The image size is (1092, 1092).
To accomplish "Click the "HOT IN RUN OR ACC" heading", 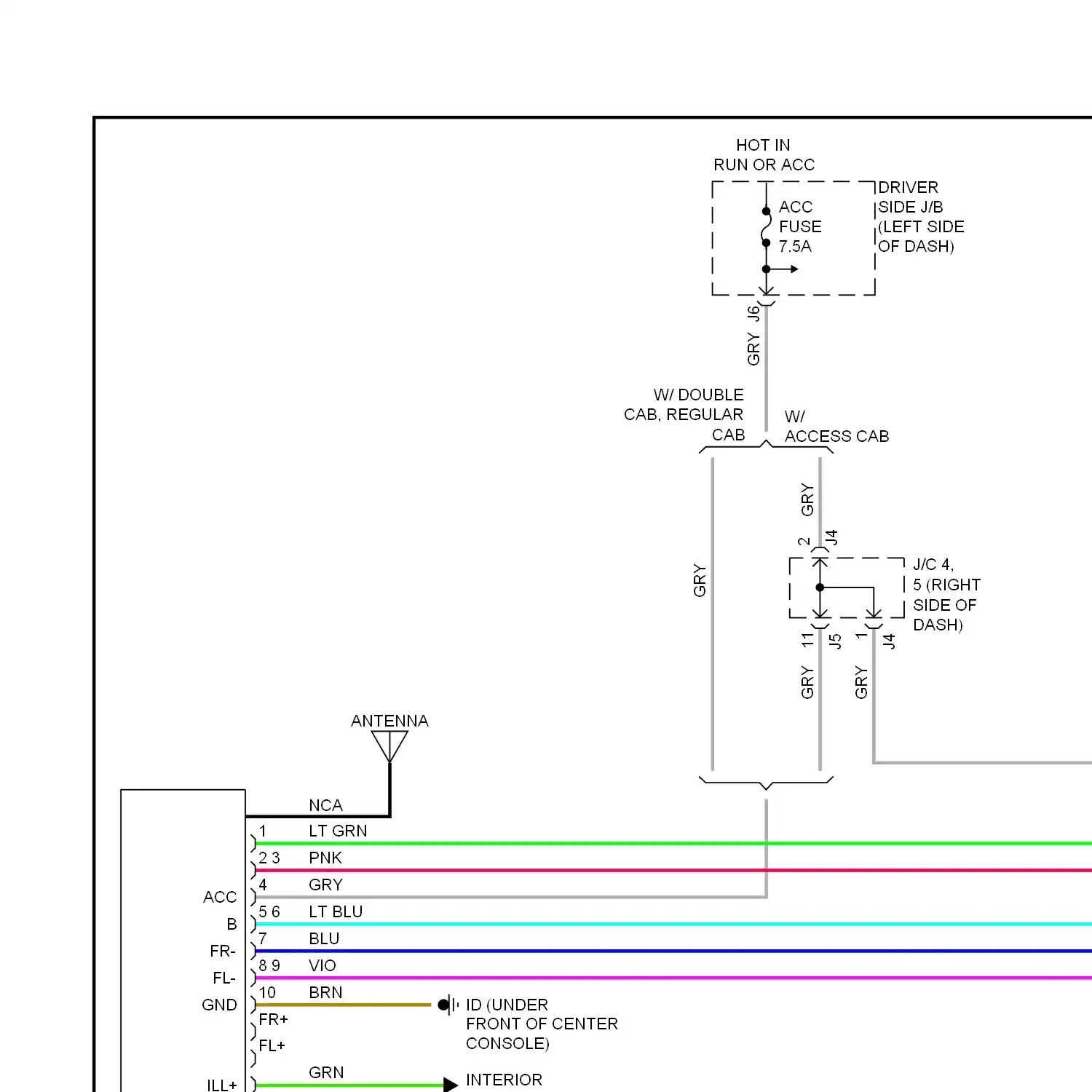I will (x=764, y=155).
